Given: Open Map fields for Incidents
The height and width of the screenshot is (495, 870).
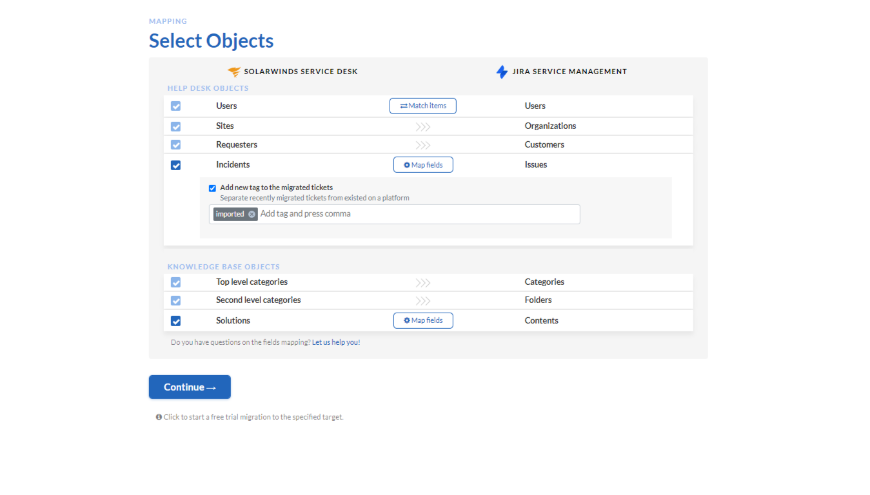Looking at the screenshot, I should (423, 165).
